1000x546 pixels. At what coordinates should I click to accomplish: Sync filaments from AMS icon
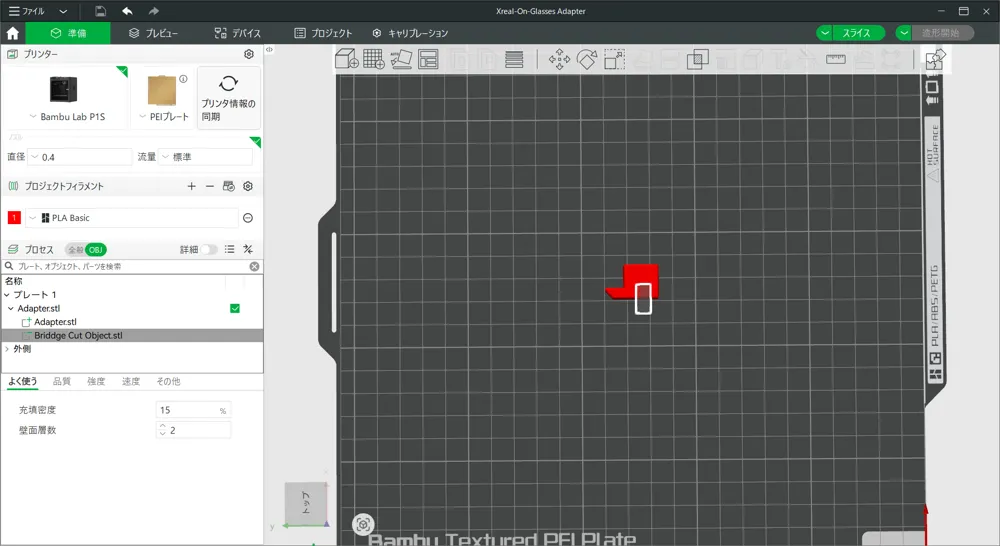click(229, 186)
